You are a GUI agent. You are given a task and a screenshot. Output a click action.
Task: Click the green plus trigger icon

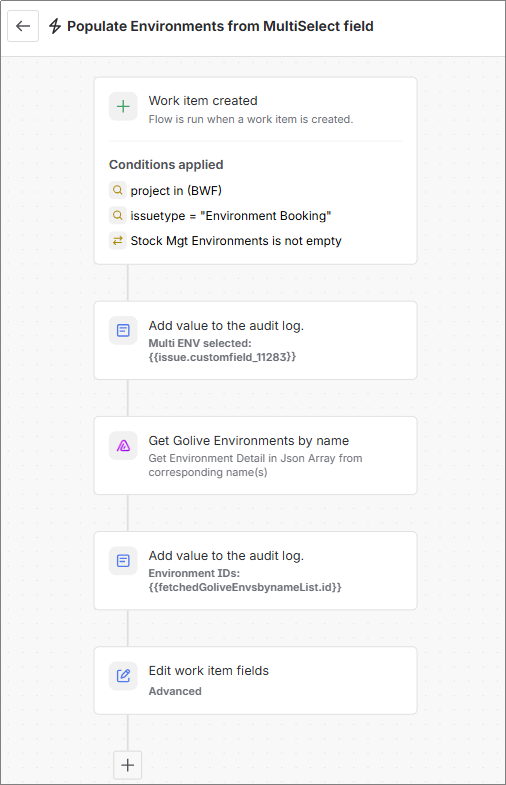point(123,107)
